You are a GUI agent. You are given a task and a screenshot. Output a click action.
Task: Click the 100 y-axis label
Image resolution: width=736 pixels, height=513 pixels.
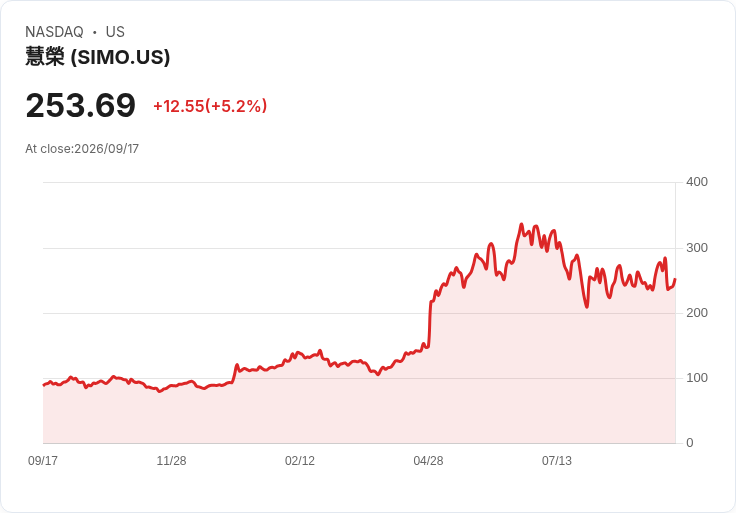697,378
